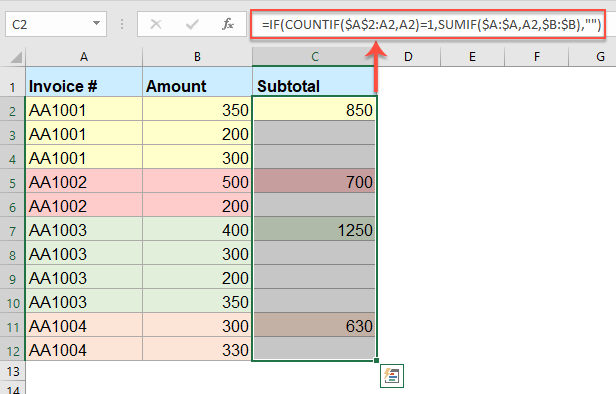Select row 7 header
Viewport: 616px width, 394px height.
(13, 229)
